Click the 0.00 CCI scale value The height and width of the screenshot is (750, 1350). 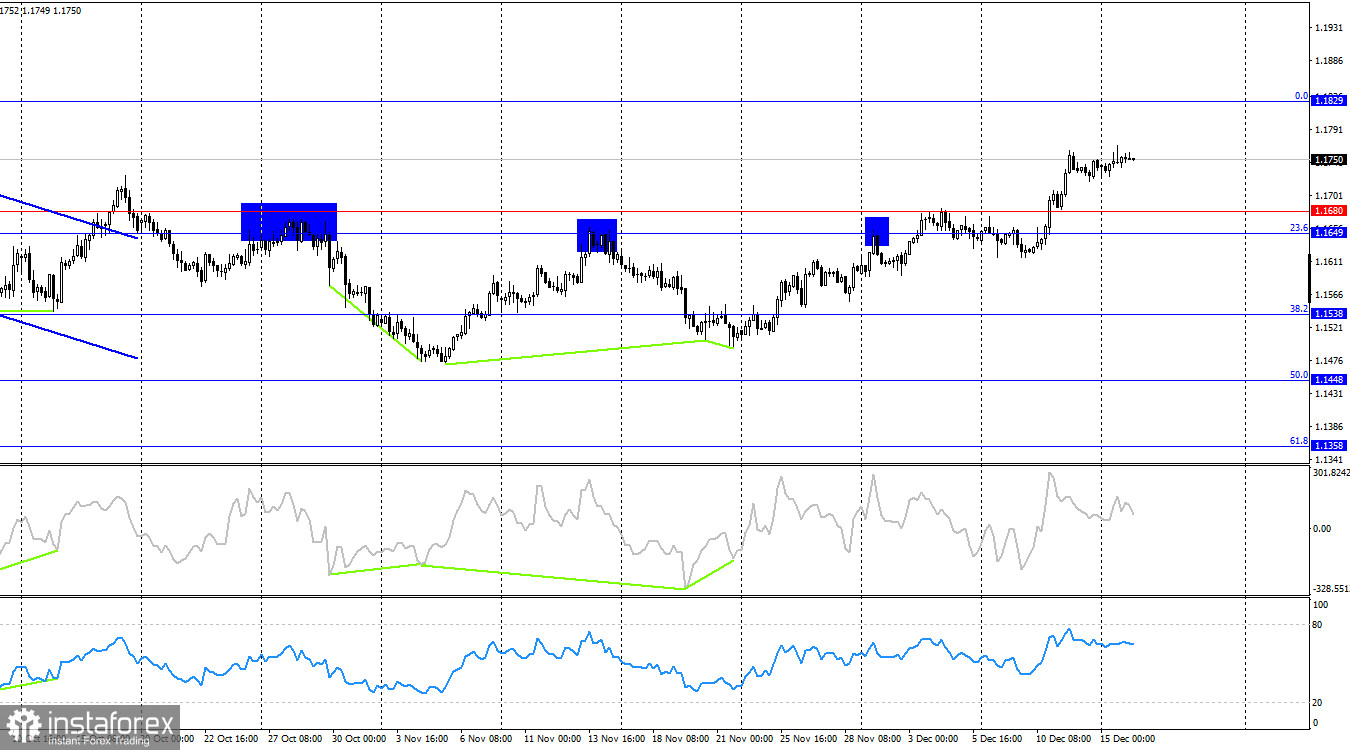(x=1322, y=529)
